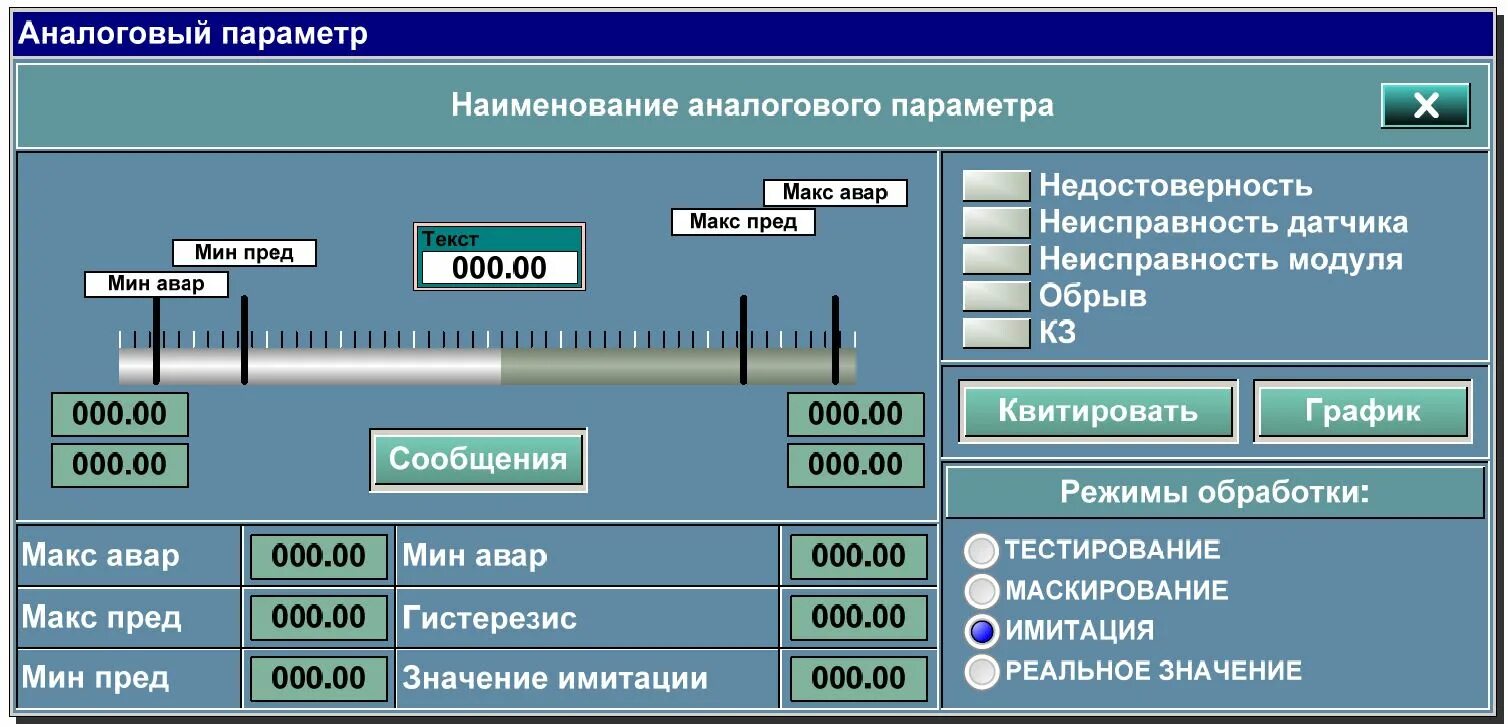Click the Мин пред label above scale
Viewport: 1508px width, 727px height.
coord(244,253)
